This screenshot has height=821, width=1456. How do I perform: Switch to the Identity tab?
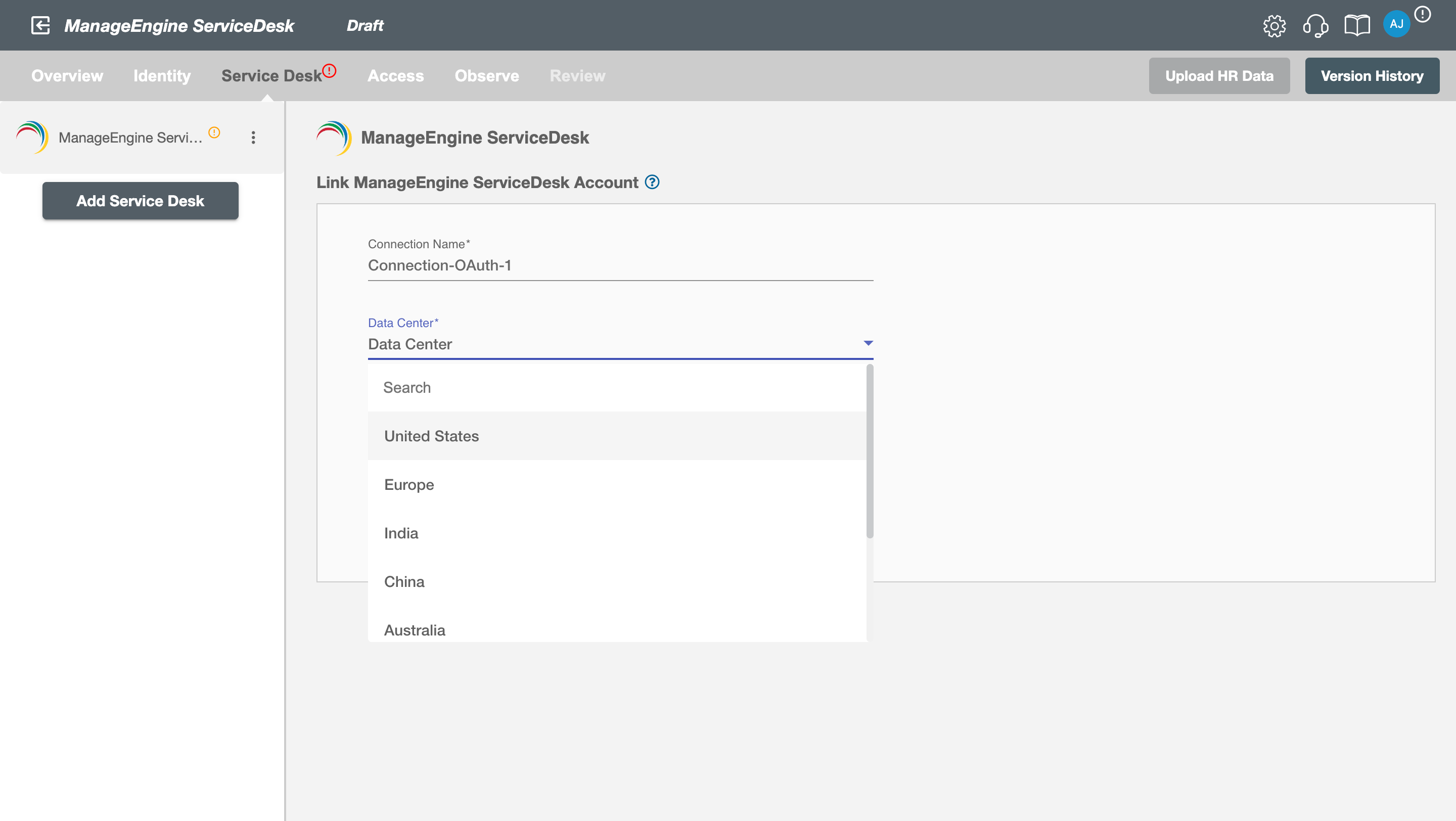point(162,75)
